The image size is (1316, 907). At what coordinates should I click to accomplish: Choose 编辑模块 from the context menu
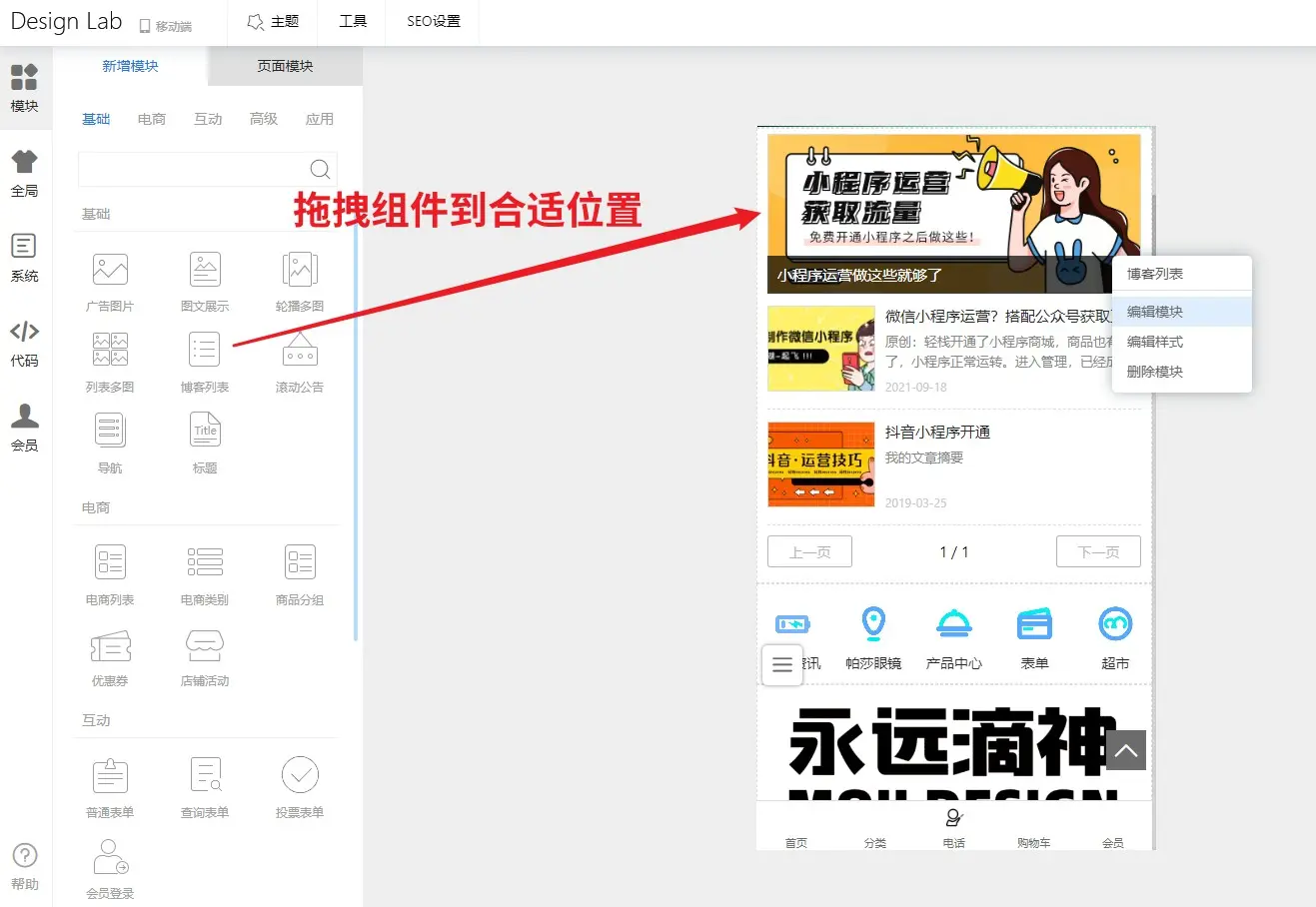click(x=1155, y=312)
